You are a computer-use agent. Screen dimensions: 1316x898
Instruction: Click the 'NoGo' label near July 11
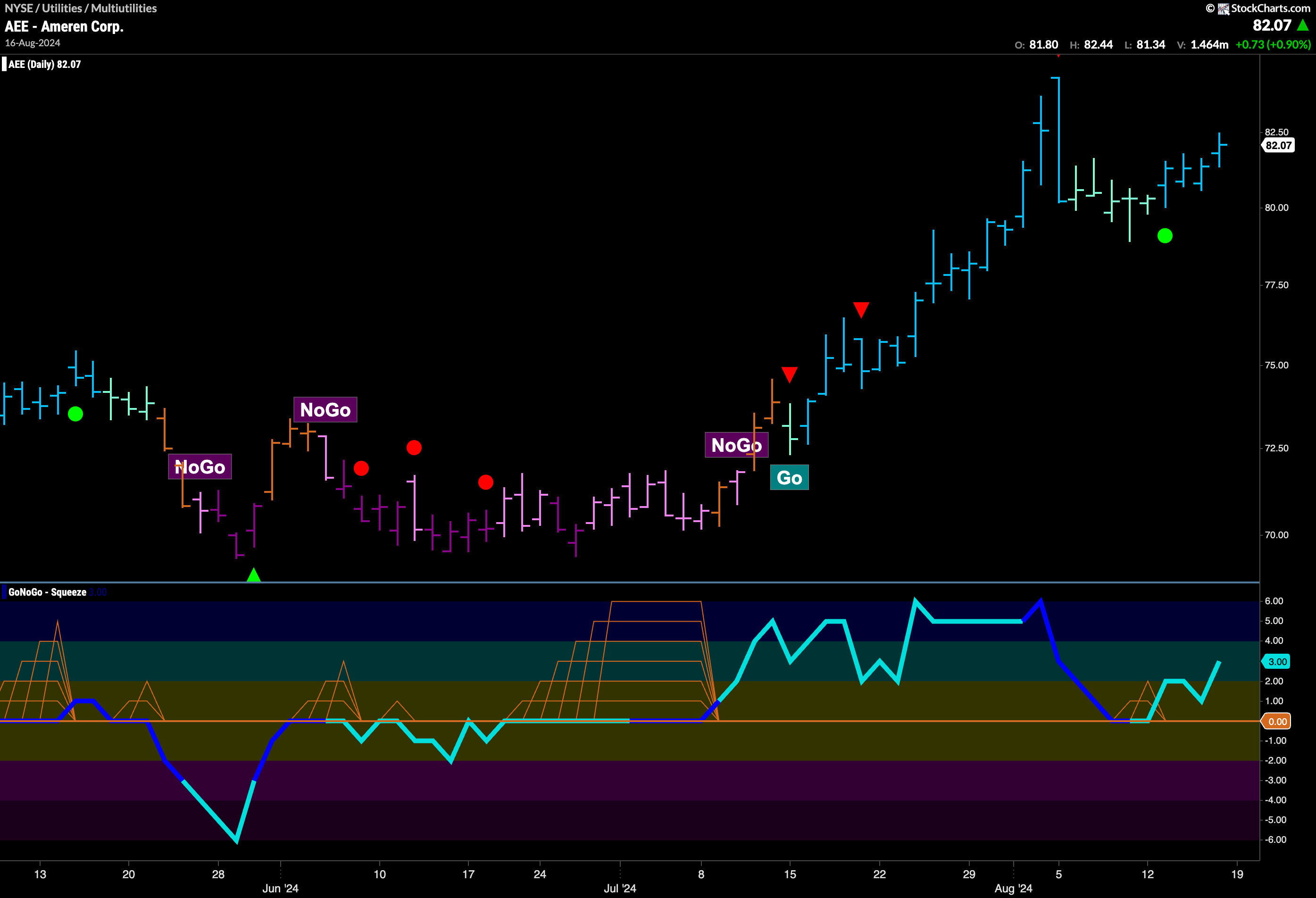(736, 444)
